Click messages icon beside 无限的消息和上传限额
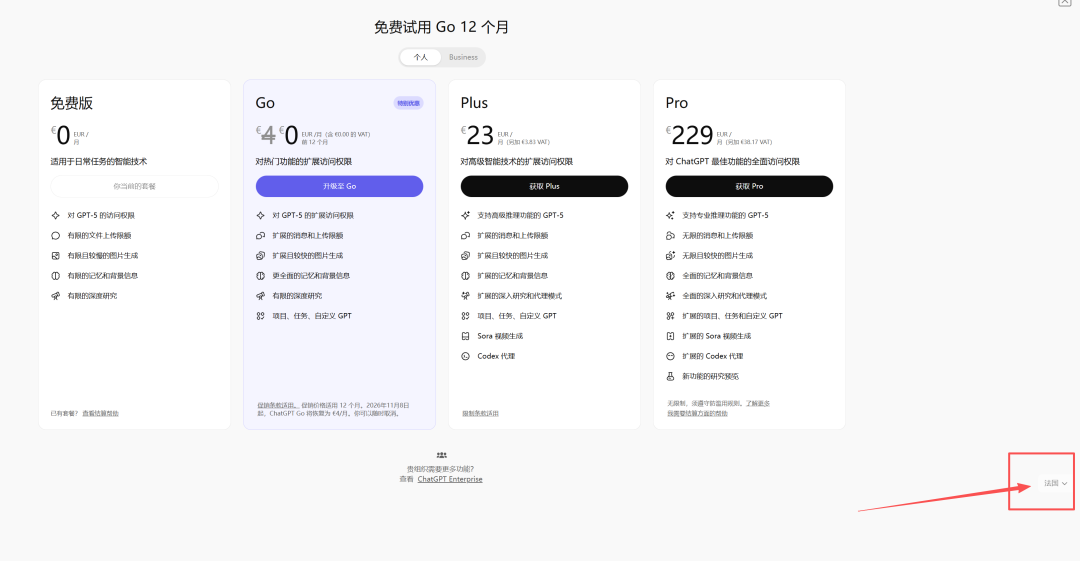 coord(670,236)
